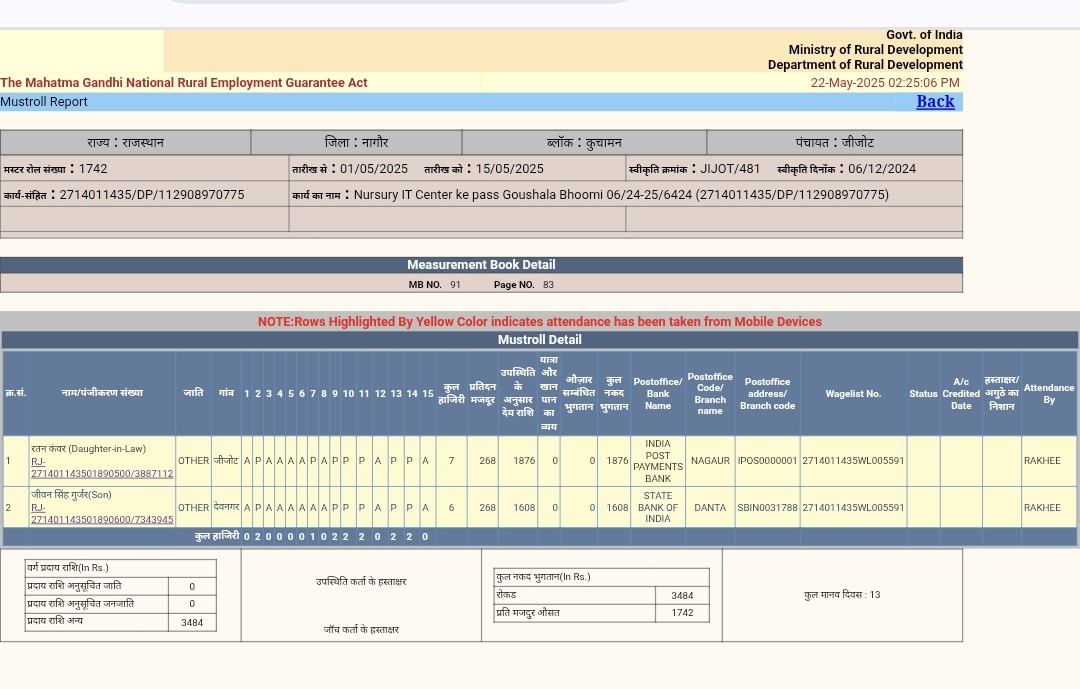The image size is (1080, 689).
Task: Click the work name "Nursury IT Center ke pass Goushala Bhoomi"
Action: 478,195
